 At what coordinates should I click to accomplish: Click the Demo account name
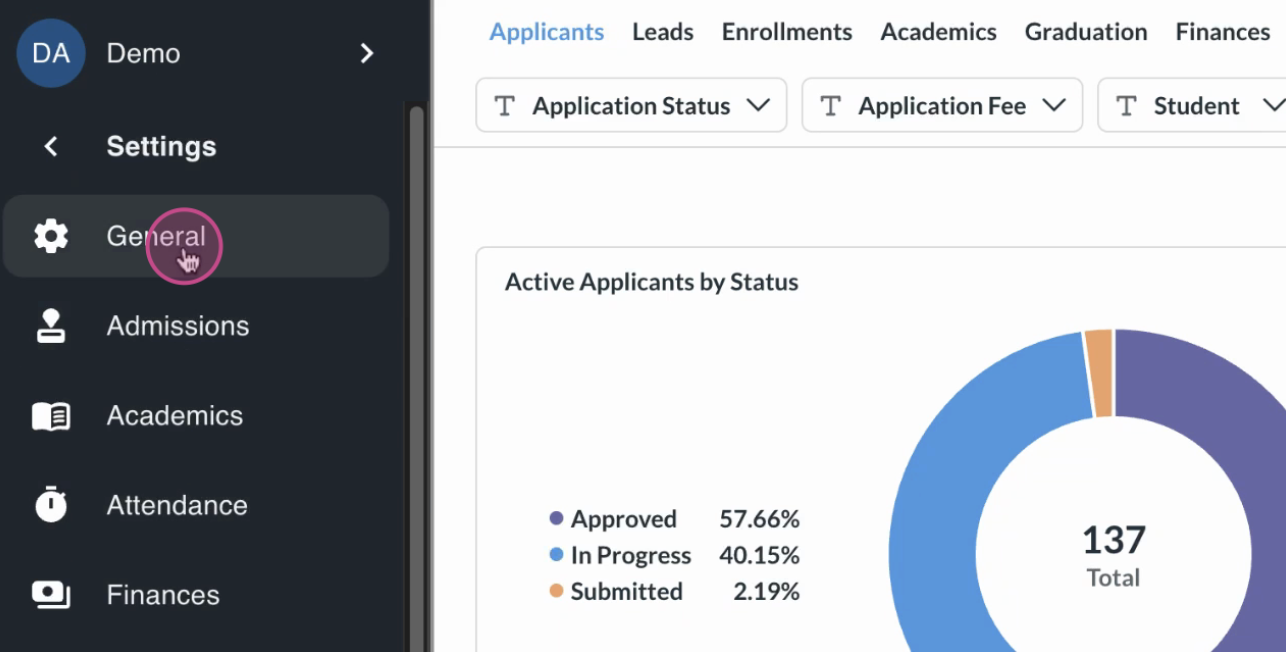(143, 53)
